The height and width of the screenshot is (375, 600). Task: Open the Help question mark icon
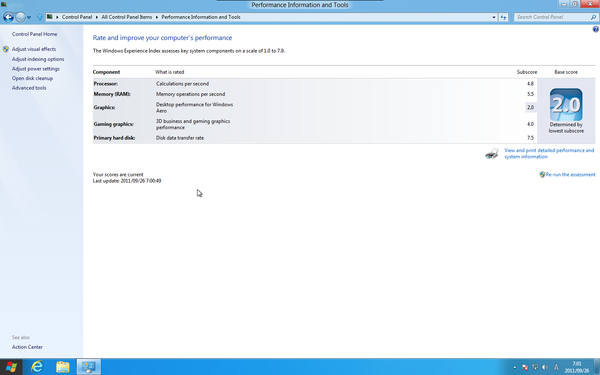(595, 29)
